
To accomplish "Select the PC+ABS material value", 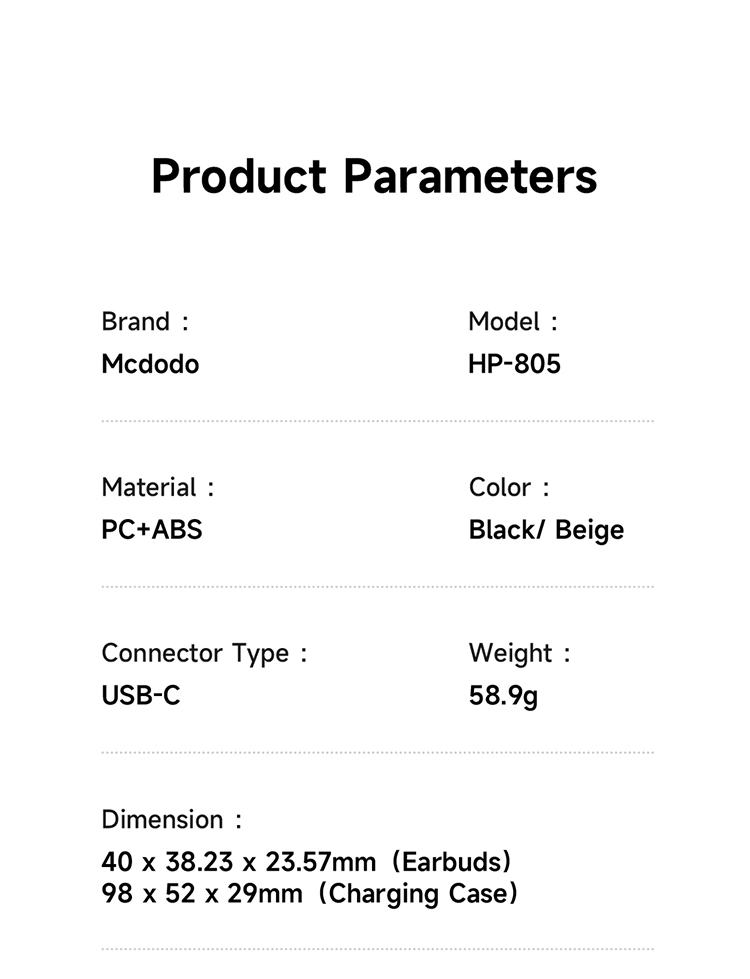I will click(x=152, y=530).
